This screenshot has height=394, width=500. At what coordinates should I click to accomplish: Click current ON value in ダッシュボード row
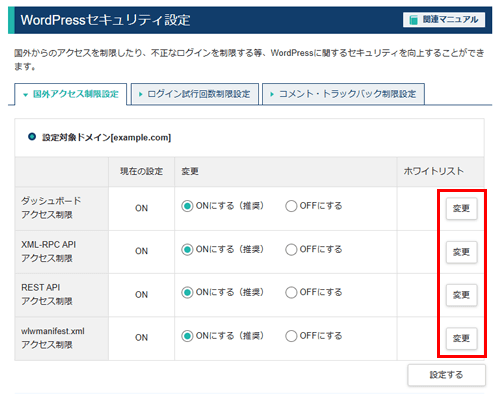[141, 208]
